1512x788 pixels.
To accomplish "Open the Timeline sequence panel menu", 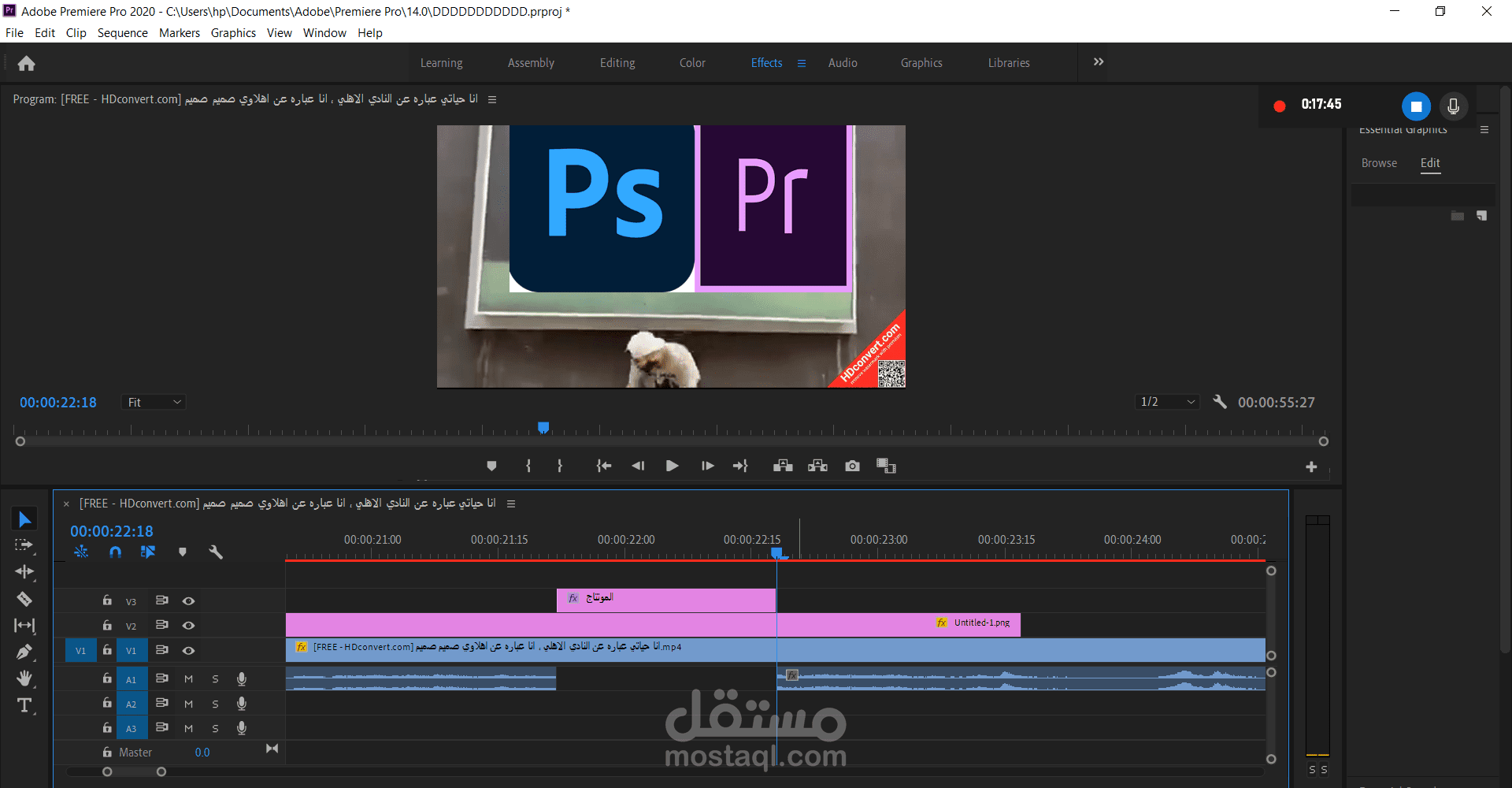I will coord(511,504).
